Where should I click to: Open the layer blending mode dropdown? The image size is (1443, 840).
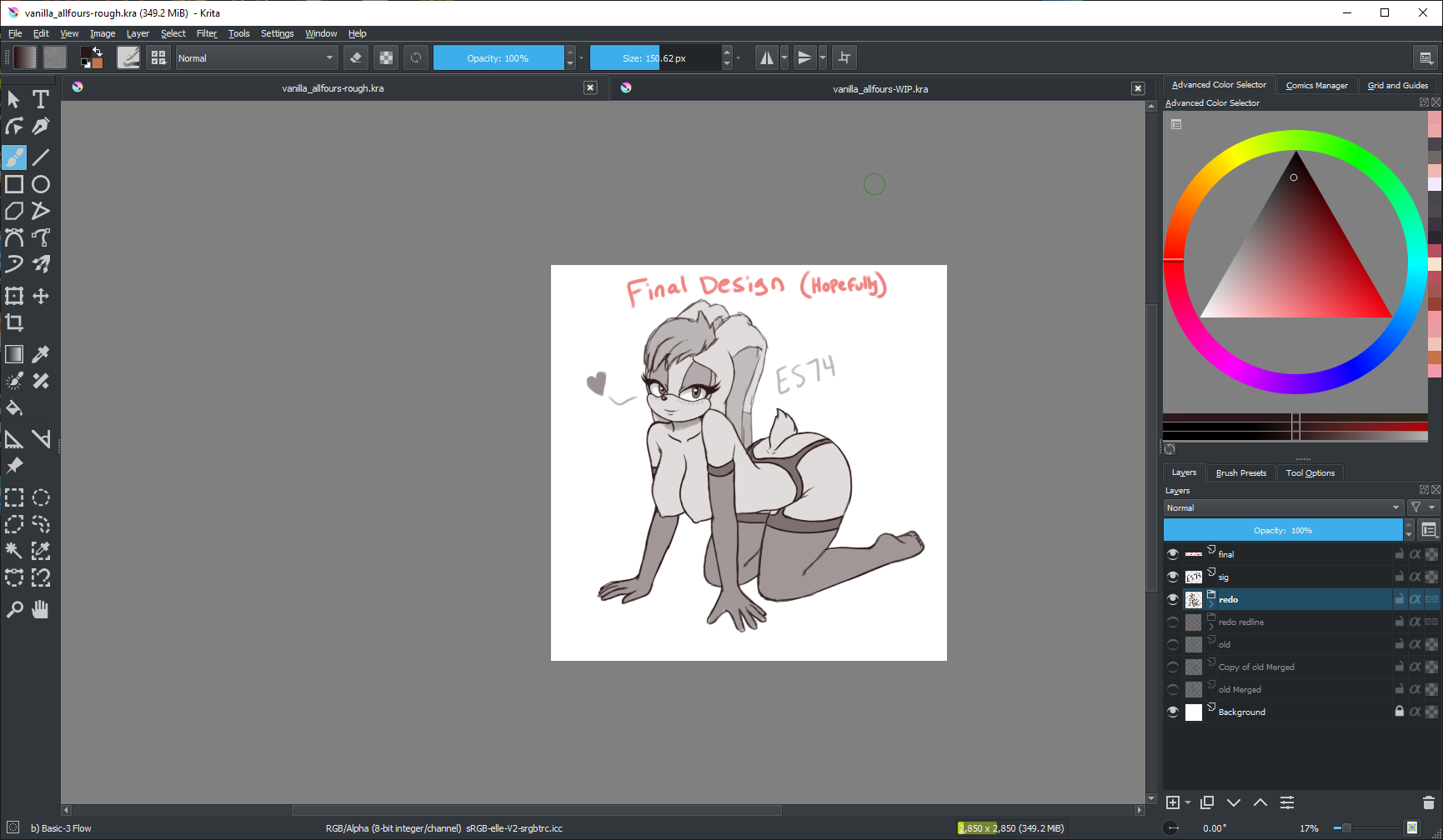pyautogui.click(x=1284, y=507)
